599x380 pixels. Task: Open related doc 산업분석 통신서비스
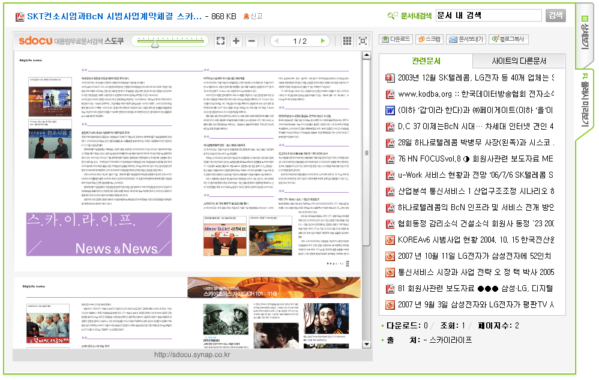[x=475, y=191]
